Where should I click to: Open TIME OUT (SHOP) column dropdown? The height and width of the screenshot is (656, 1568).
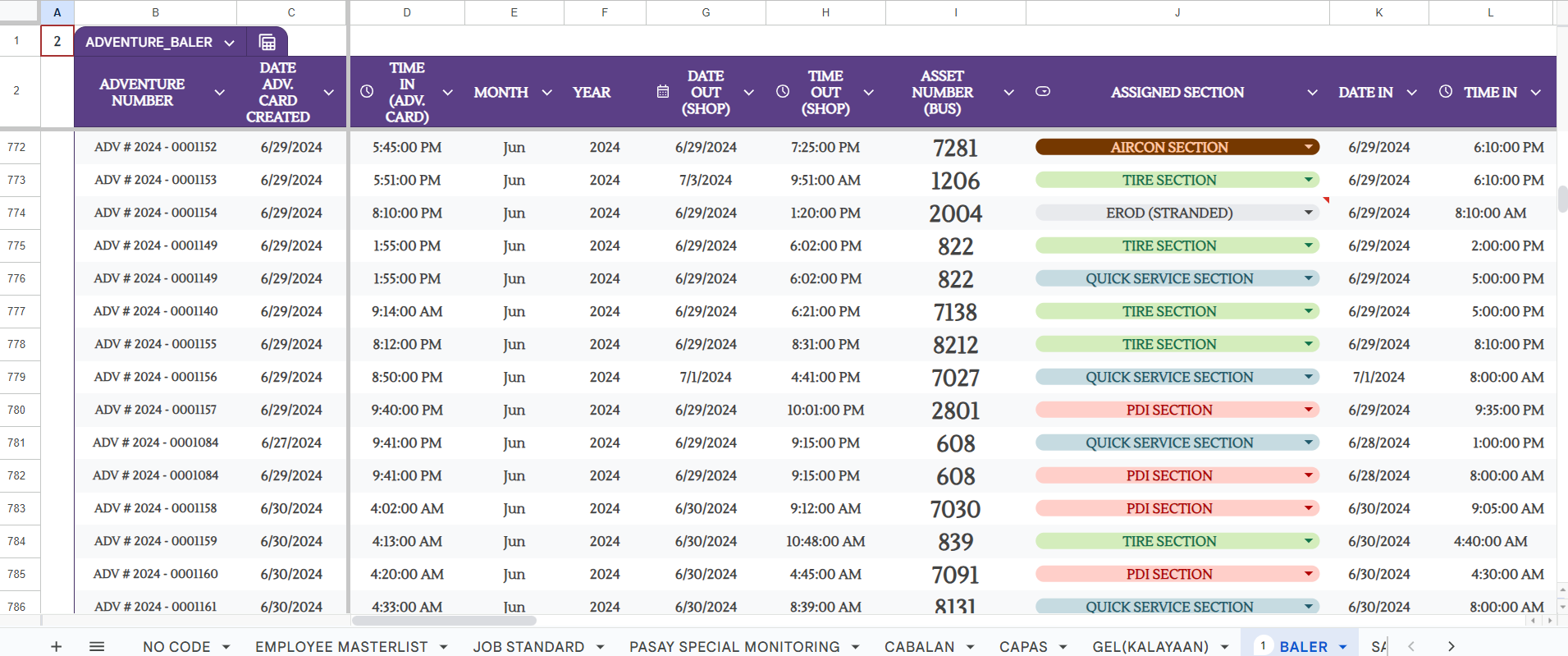coord(868,93)
